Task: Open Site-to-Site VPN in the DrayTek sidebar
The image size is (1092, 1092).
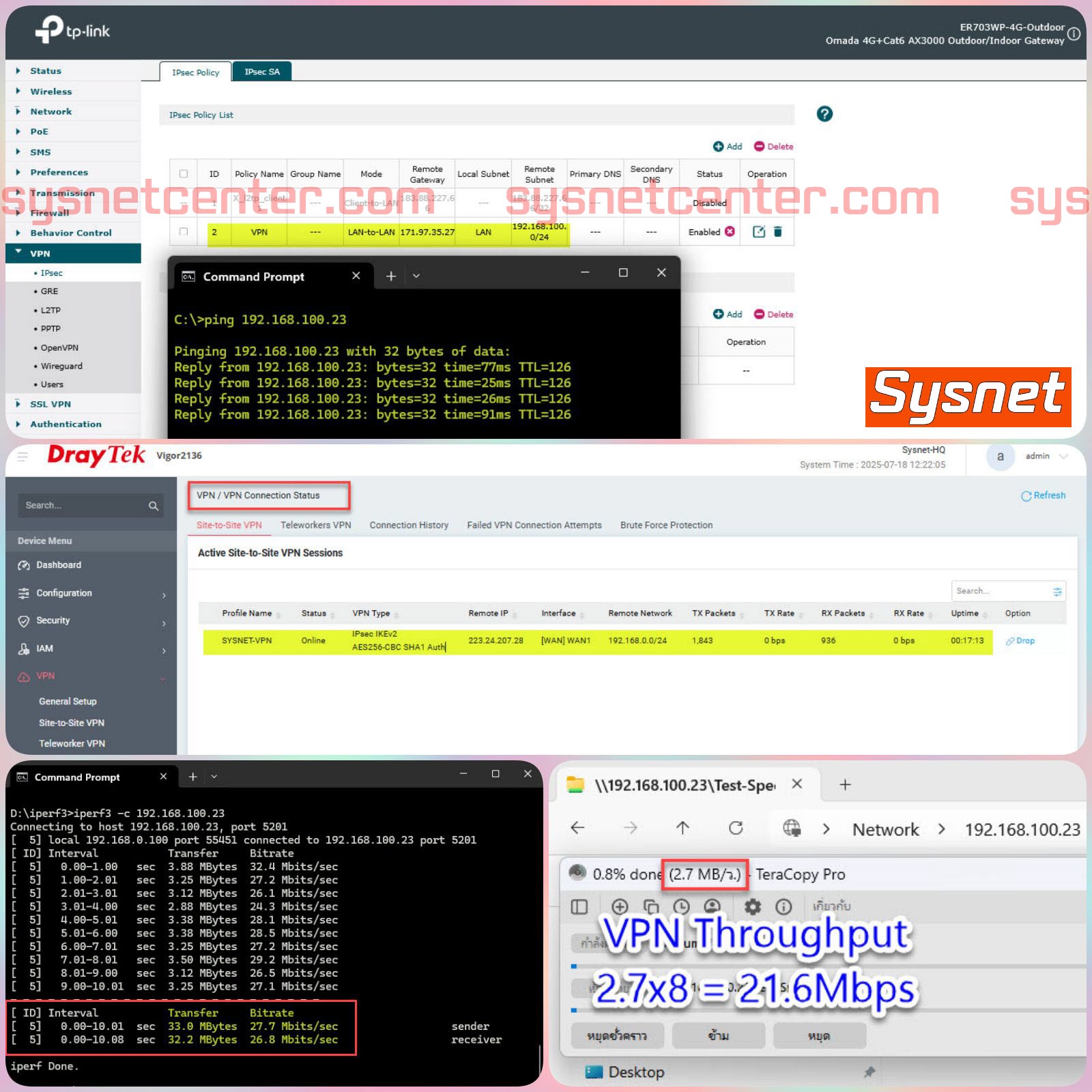Action: [x=72, y=723]
